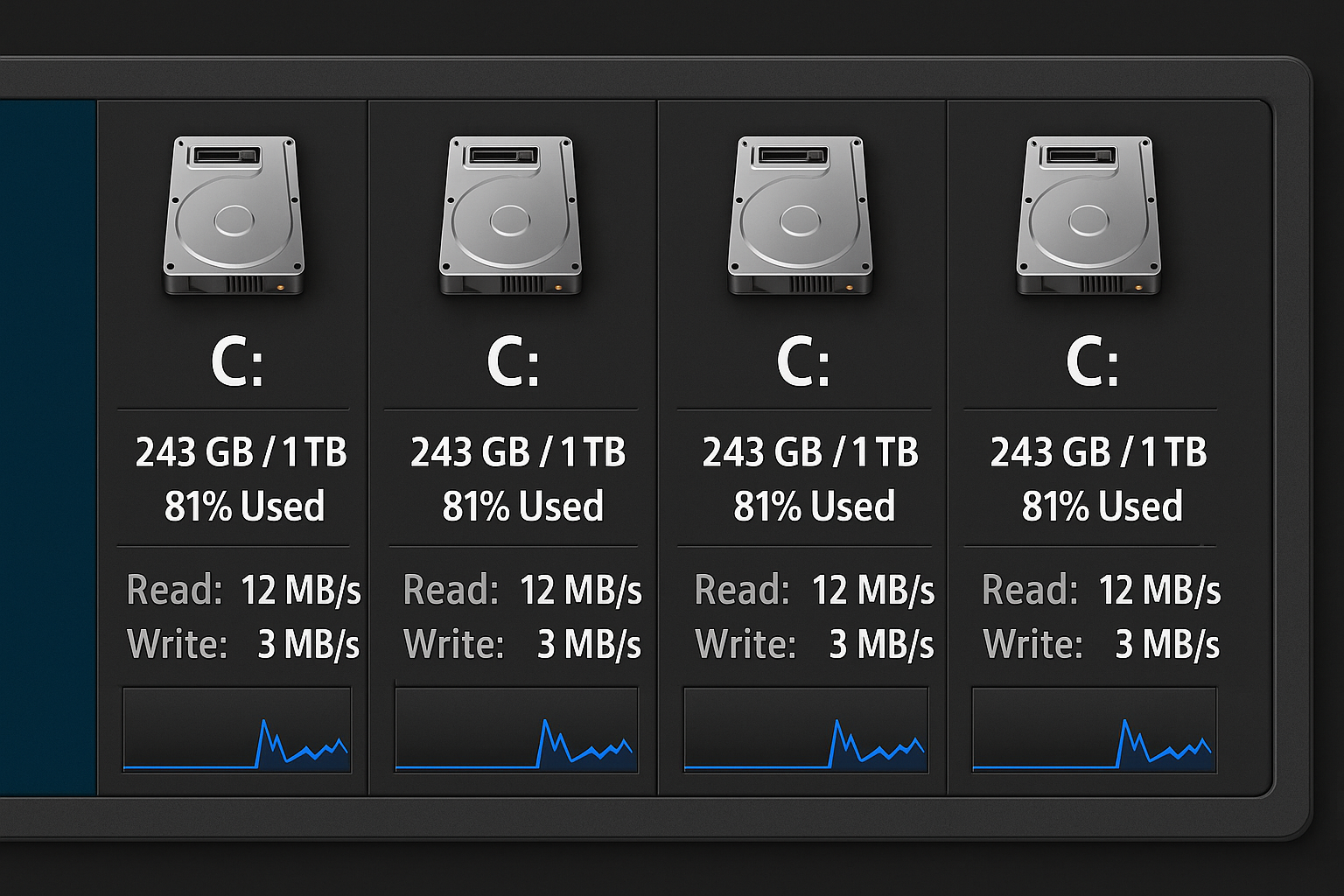
Task: Select the third drive panel's activity graph
Action: [x=805, y=731]
